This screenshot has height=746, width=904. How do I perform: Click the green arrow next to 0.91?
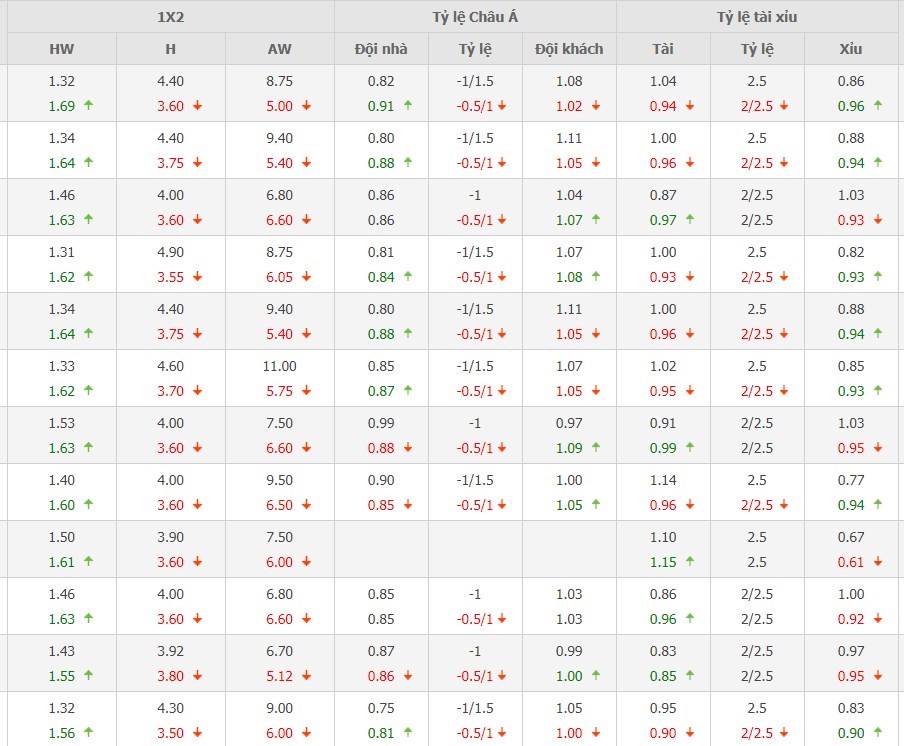point(408,105)
